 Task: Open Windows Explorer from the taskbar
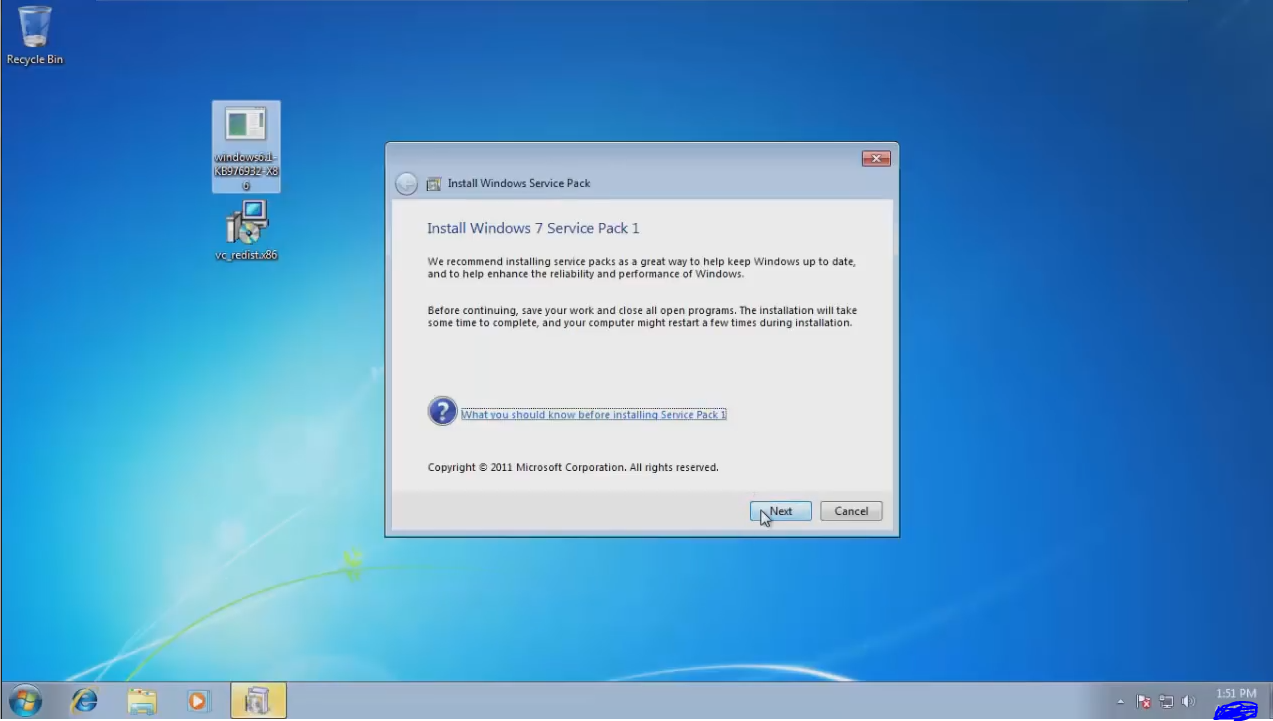[x=142, y=701]
